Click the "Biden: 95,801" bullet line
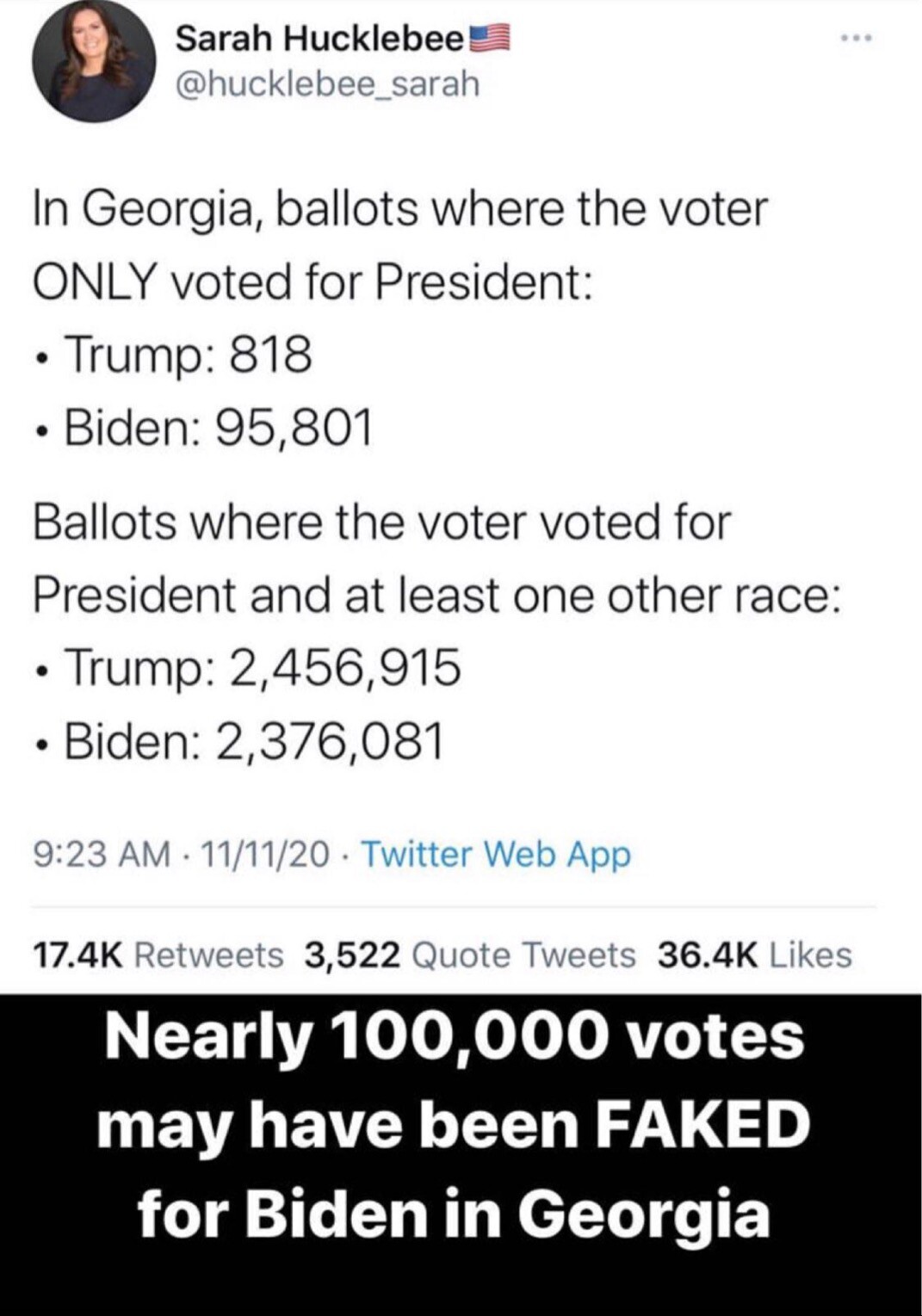The width and height of the screenshot is (922, 1316). [x=219, y=428]
